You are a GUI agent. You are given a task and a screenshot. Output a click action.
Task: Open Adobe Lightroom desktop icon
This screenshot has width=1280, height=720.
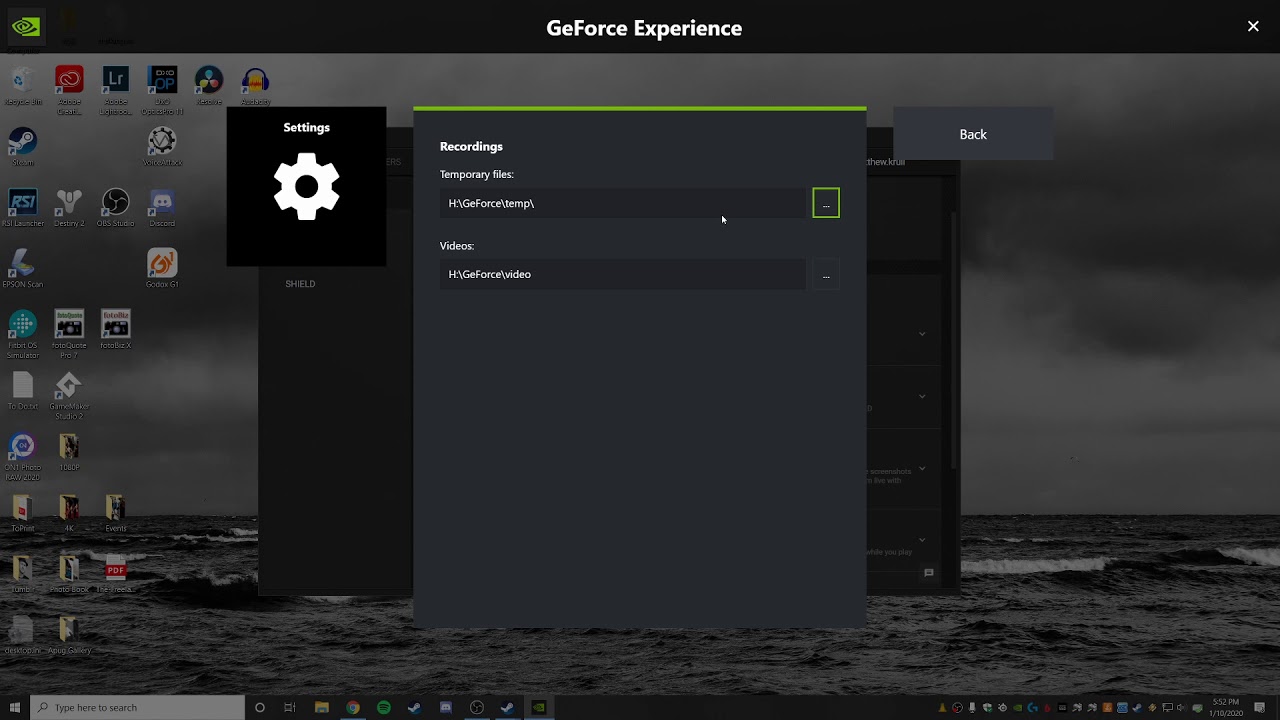(115, 90)
